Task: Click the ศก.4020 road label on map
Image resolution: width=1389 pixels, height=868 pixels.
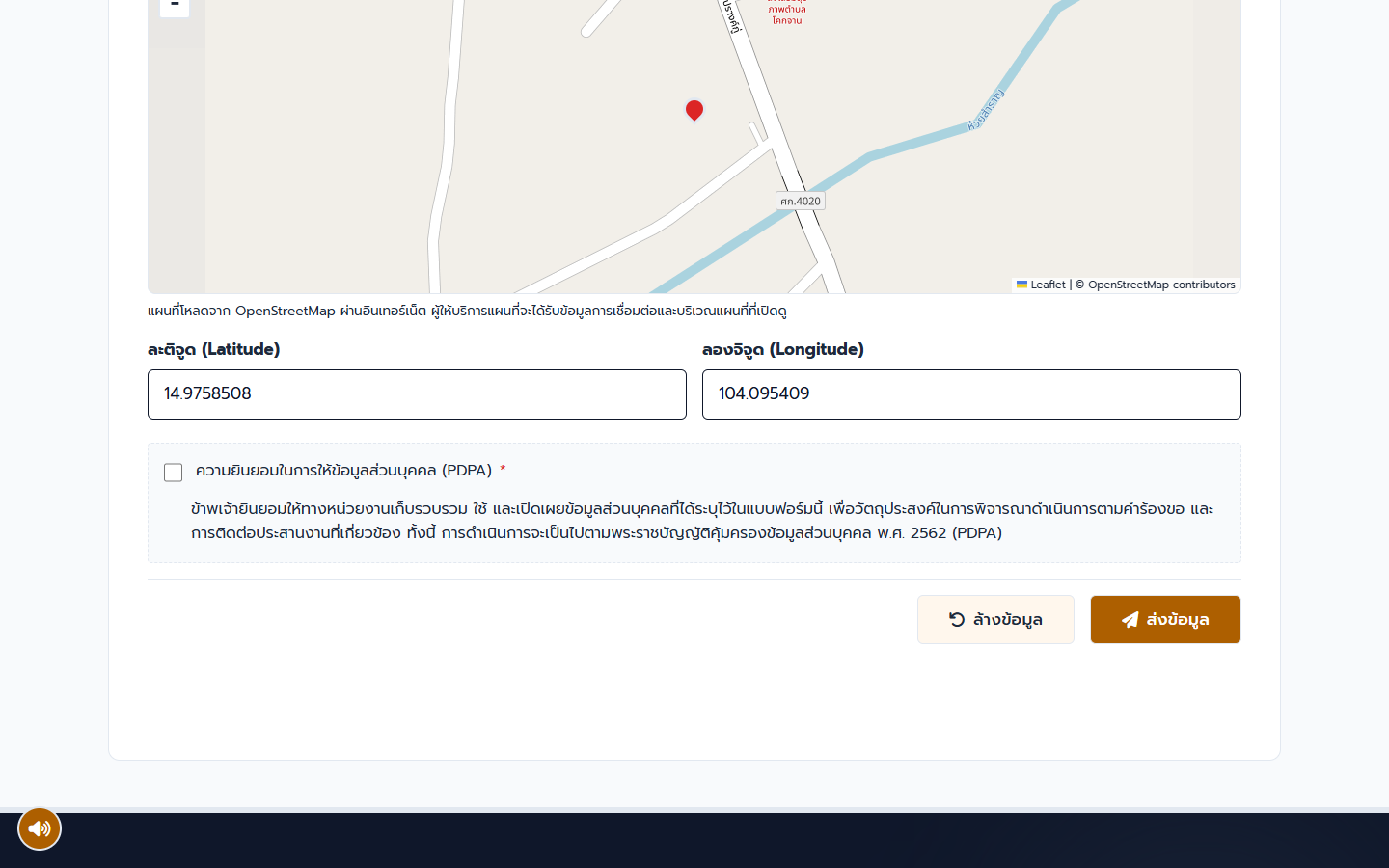Action: coord(801,201)
